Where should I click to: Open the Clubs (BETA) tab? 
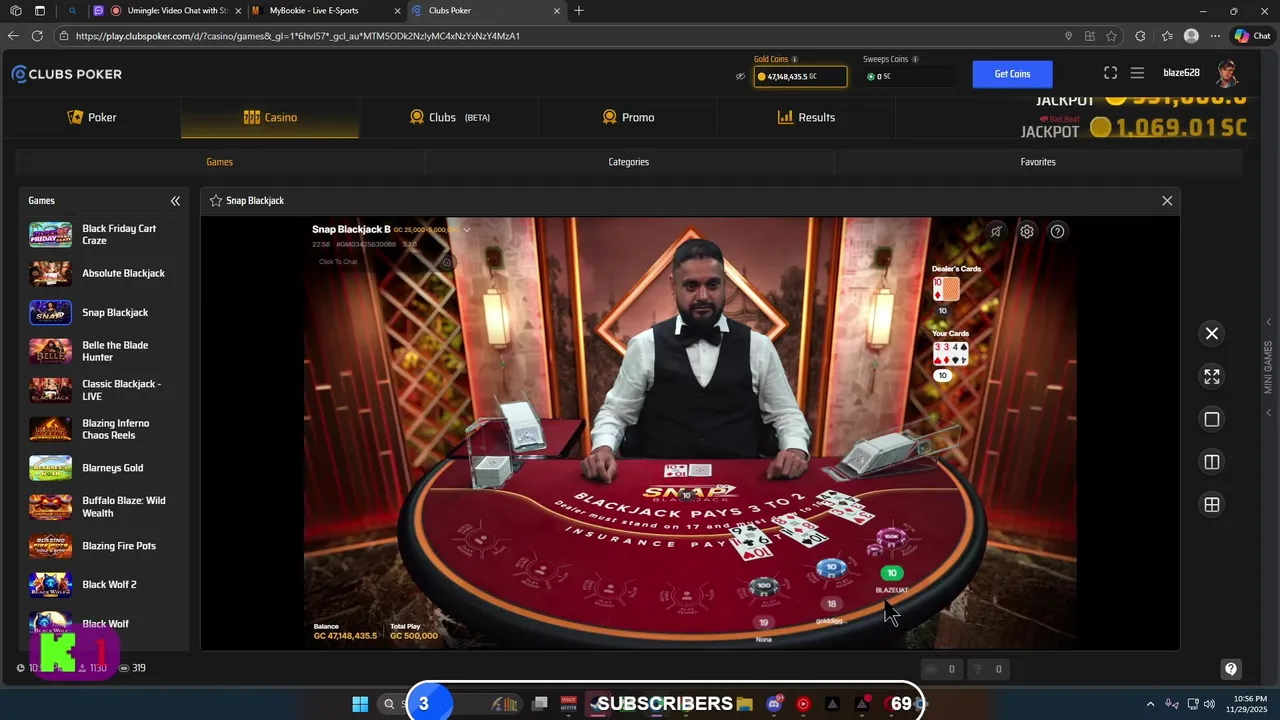point(449,117)
